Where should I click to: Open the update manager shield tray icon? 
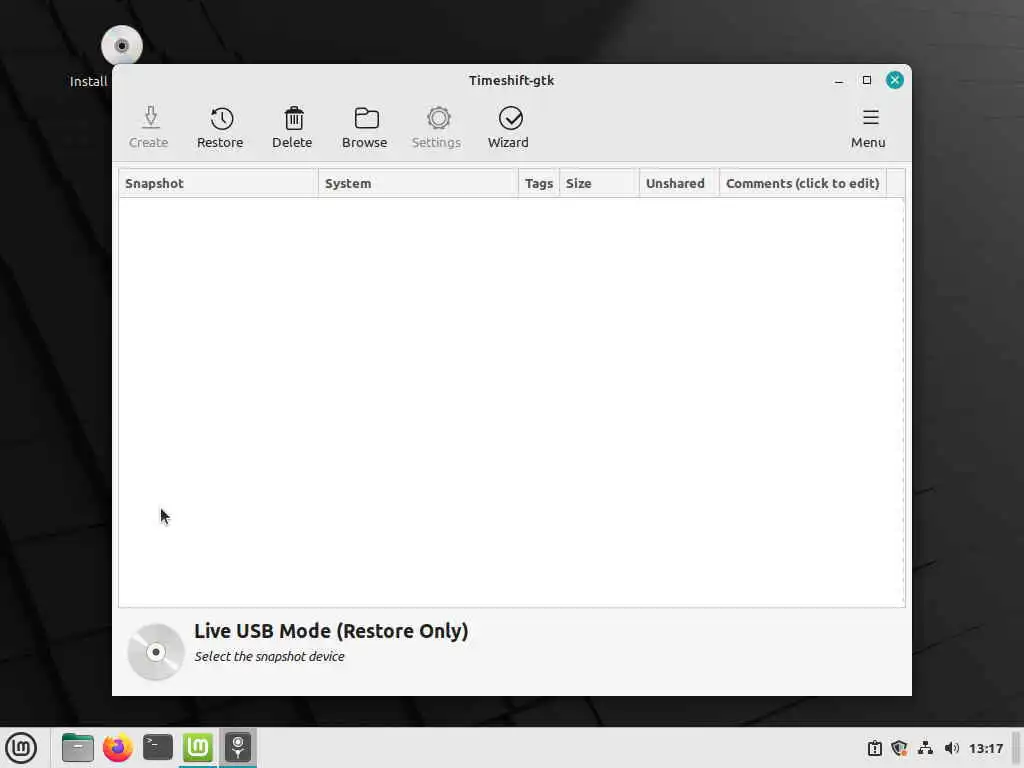coord(899,748)
